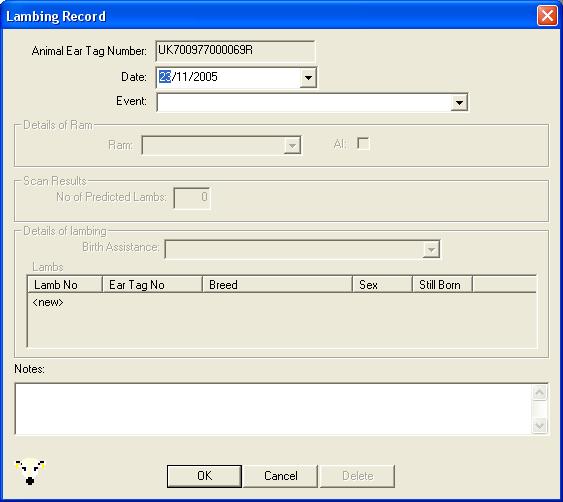Screen dimensions: 563x502
Task: Click the Delete button
Action: 358,476
